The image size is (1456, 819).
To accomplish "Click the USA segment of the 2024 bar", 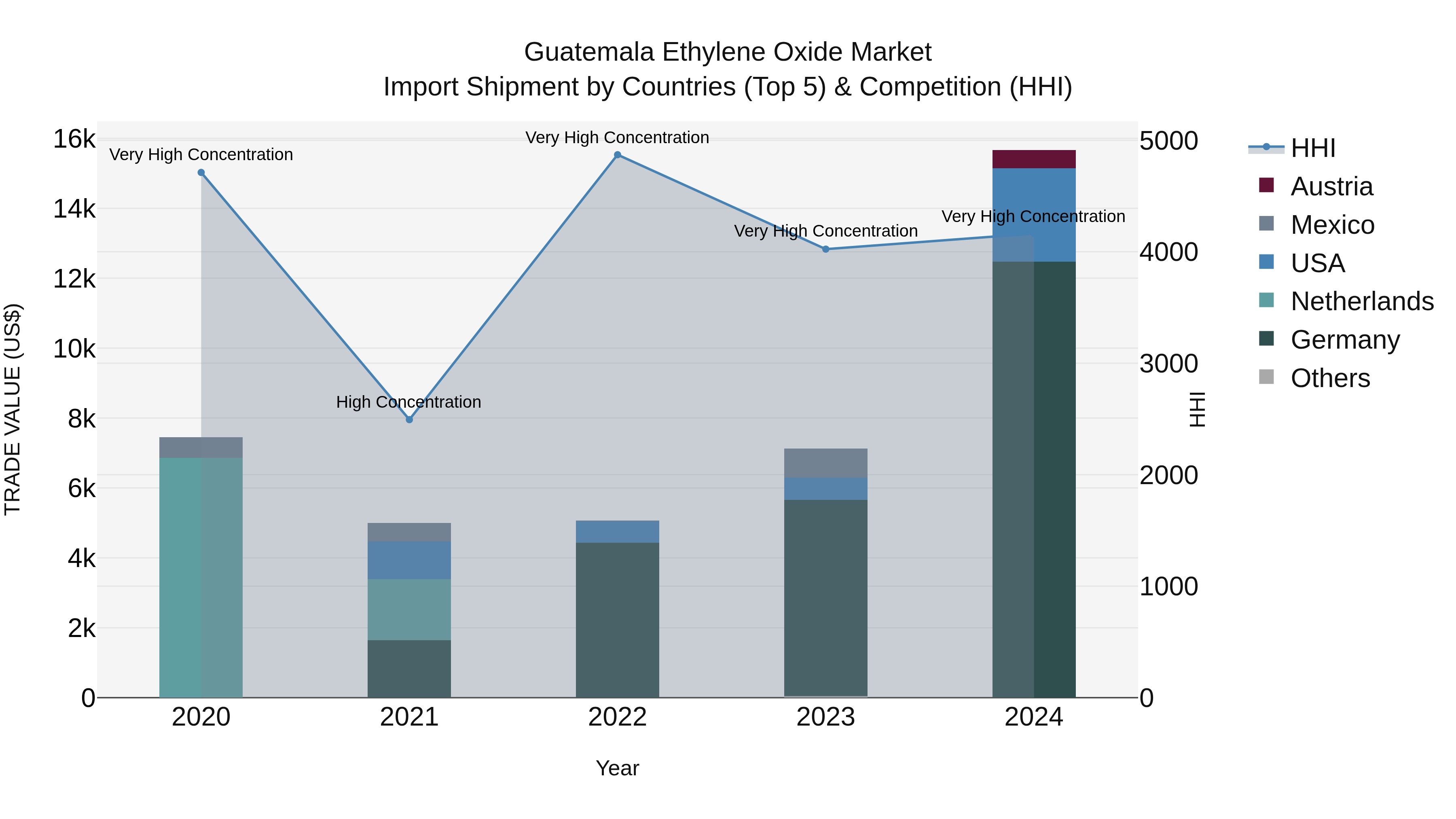I will (1034, 215).
